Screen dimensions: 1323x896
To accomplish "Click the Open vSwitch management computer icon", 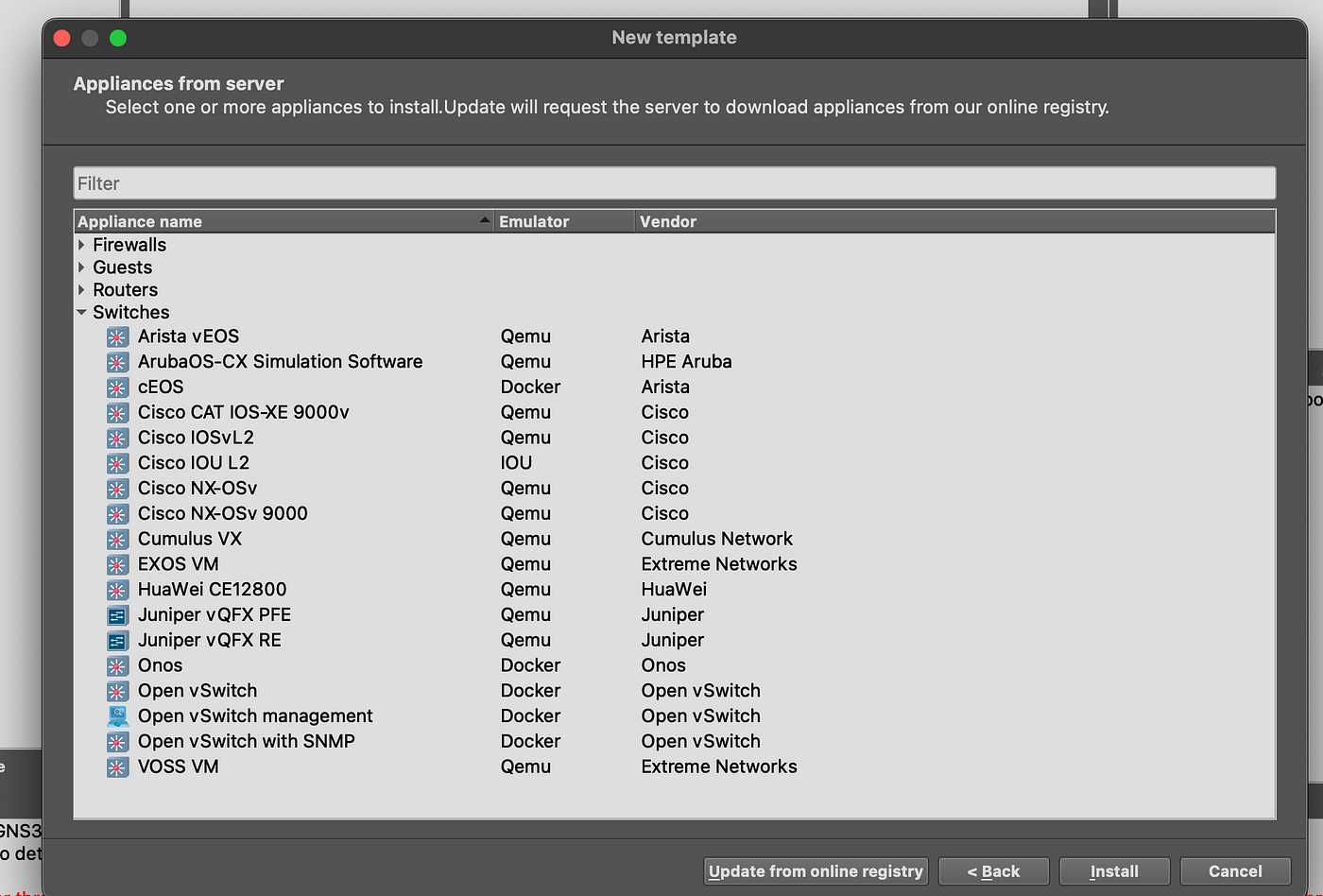I will pyautogui.click(x=117, y=716).
